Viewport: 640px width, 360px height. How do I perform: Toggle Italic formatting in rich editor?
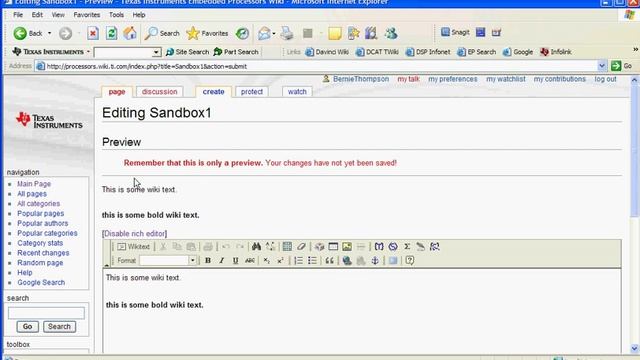click(x=222, y=260)
